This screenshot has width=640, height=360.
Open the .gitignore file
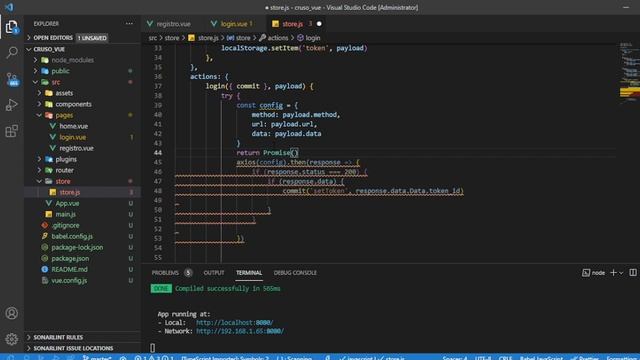65,225
